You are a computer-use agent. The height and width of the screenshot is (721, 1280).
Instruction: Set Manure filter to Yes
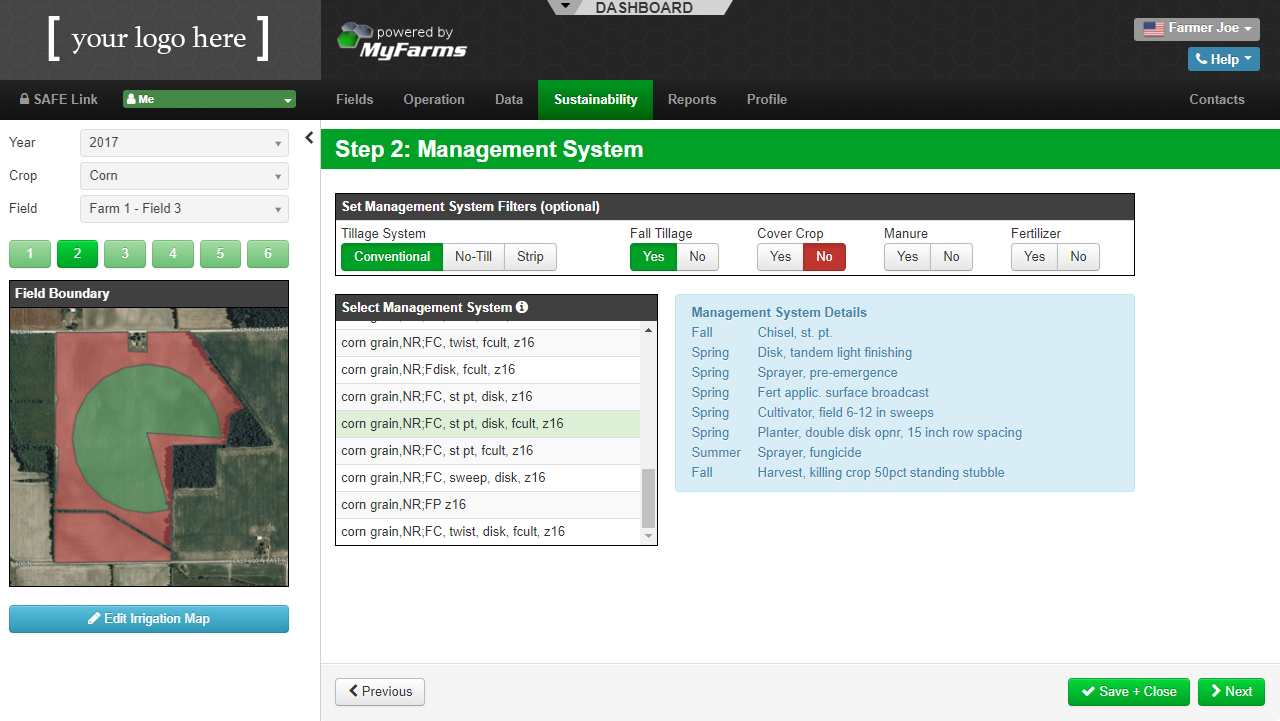[907, 257]
